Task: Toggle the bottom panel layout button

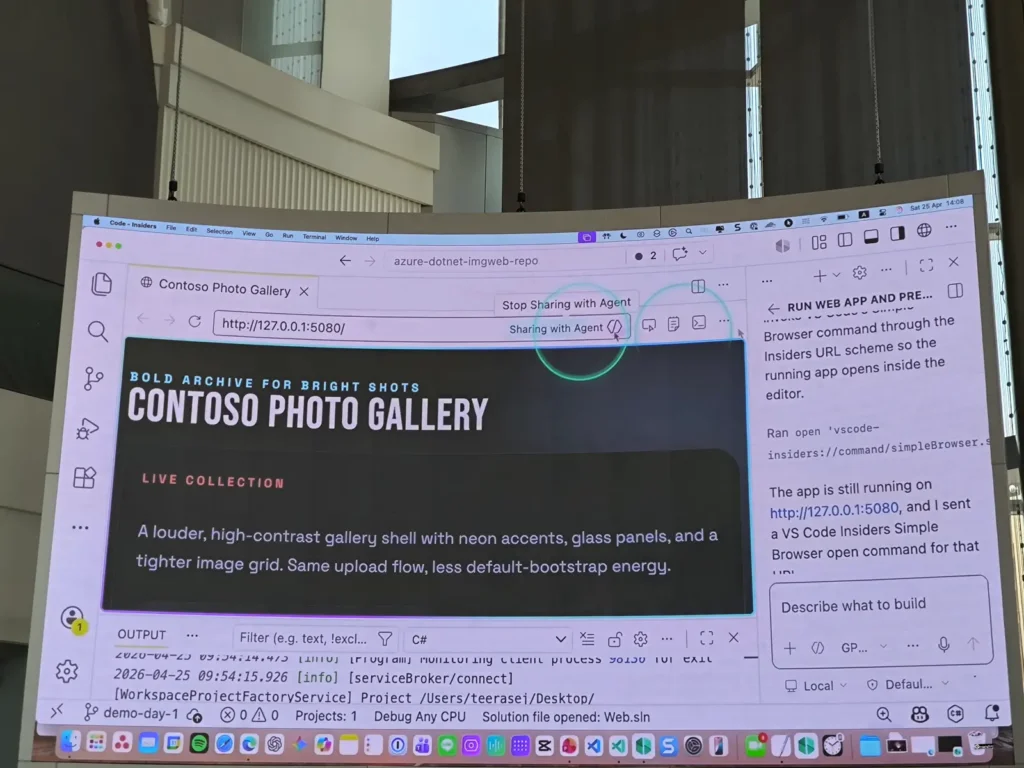Action: tap(871, 236)
